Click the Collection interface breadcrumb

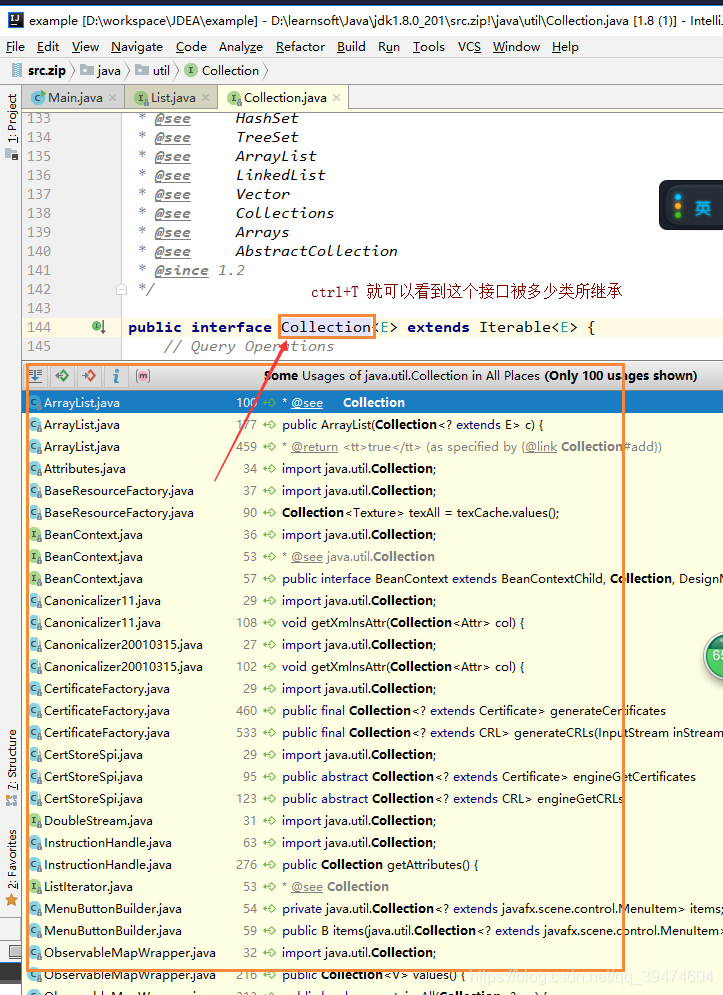(222, 70)
